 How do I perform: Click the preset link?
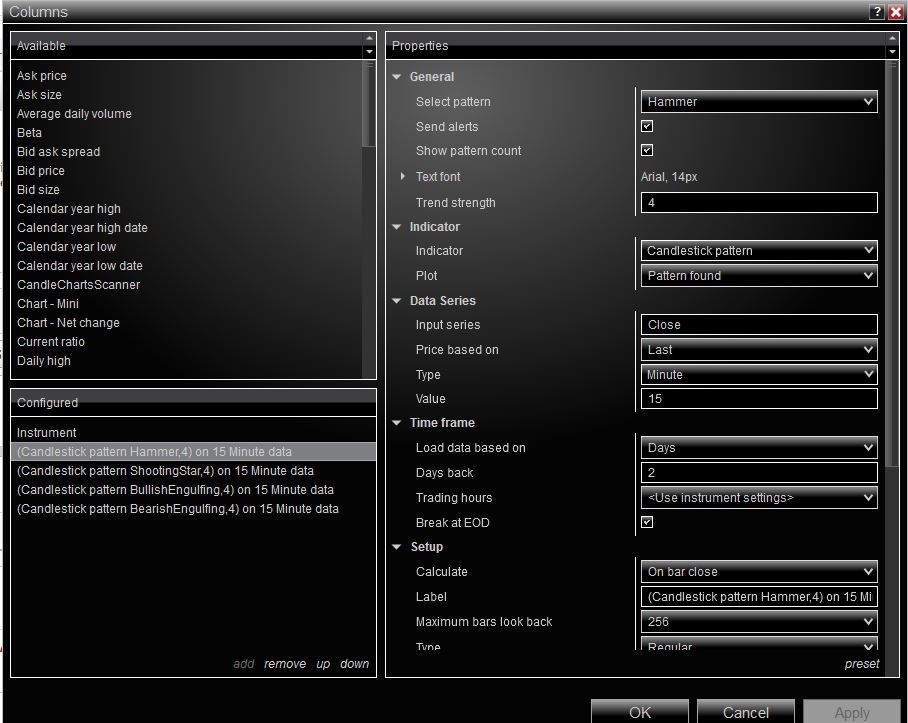click(862, 664)
